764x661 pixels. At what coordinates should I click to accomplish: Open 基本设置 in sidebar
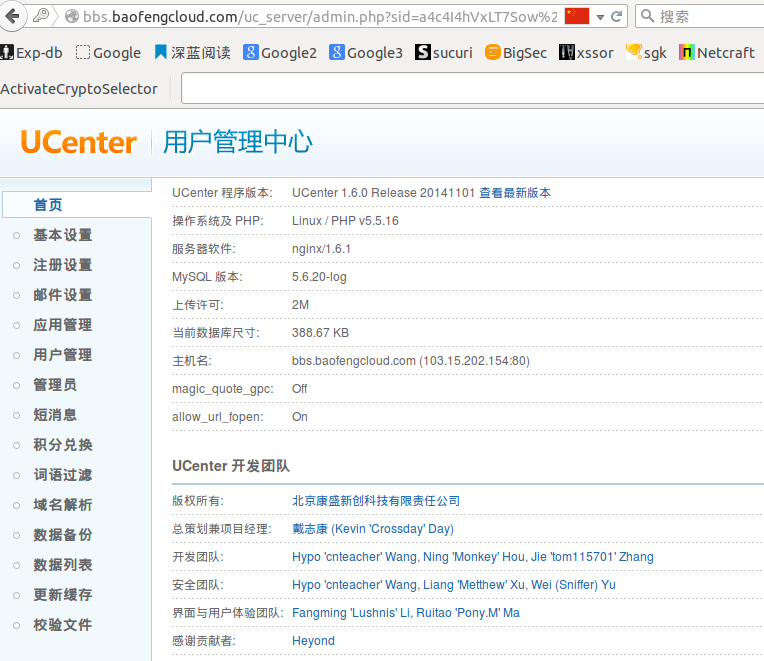62,235
